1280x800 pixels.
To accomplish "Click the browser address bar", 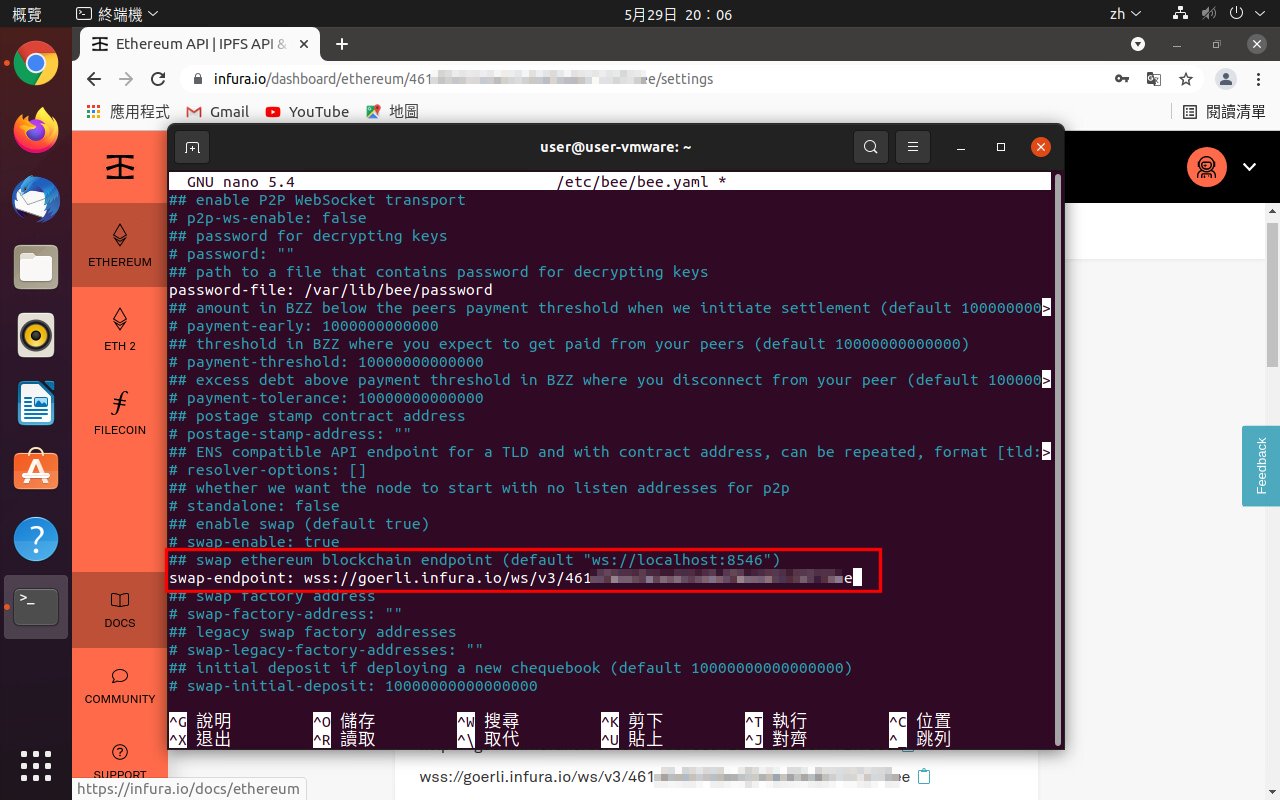I will (x=600, y=79).
